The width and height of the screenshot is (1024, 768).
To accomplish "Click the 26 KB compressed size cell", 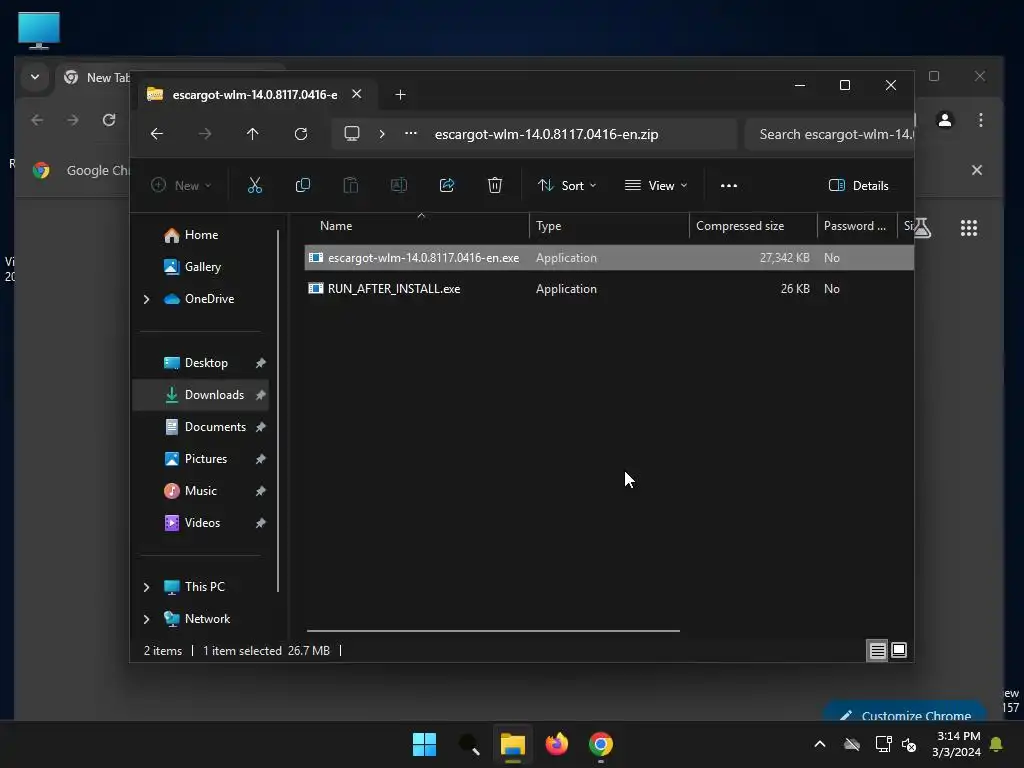I will click(x=795, y=289).
